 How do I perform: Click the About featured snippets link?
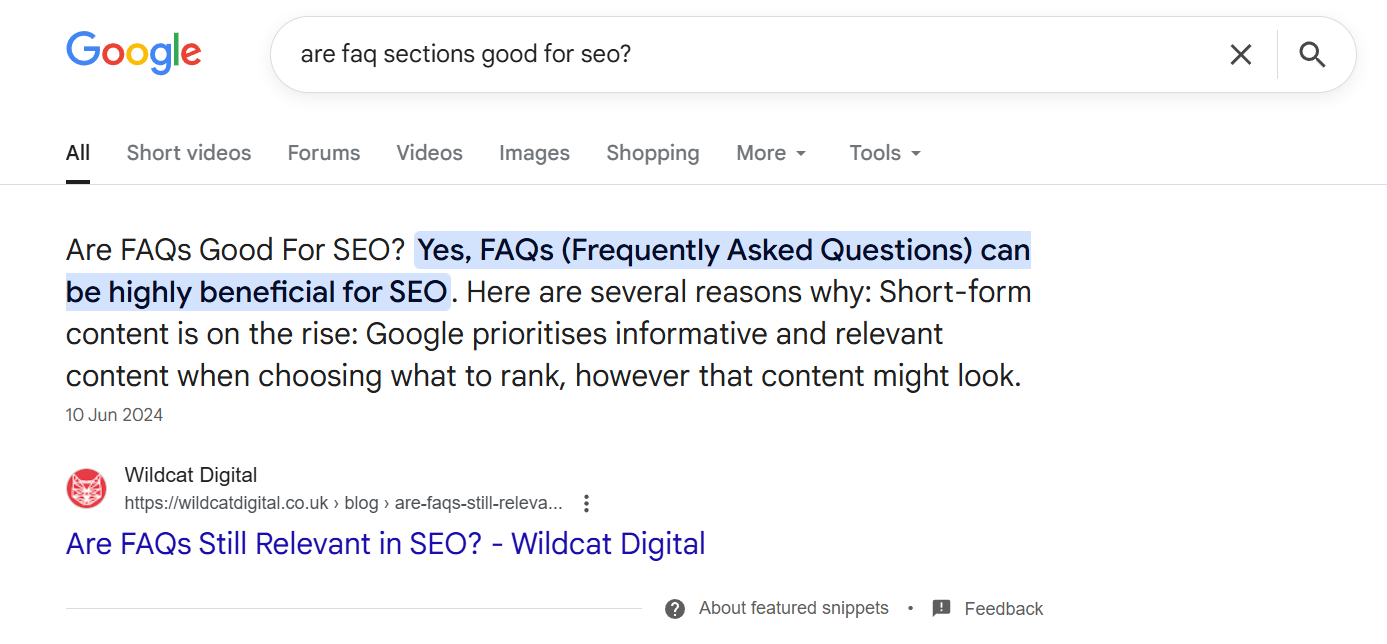tap(793, 608)
